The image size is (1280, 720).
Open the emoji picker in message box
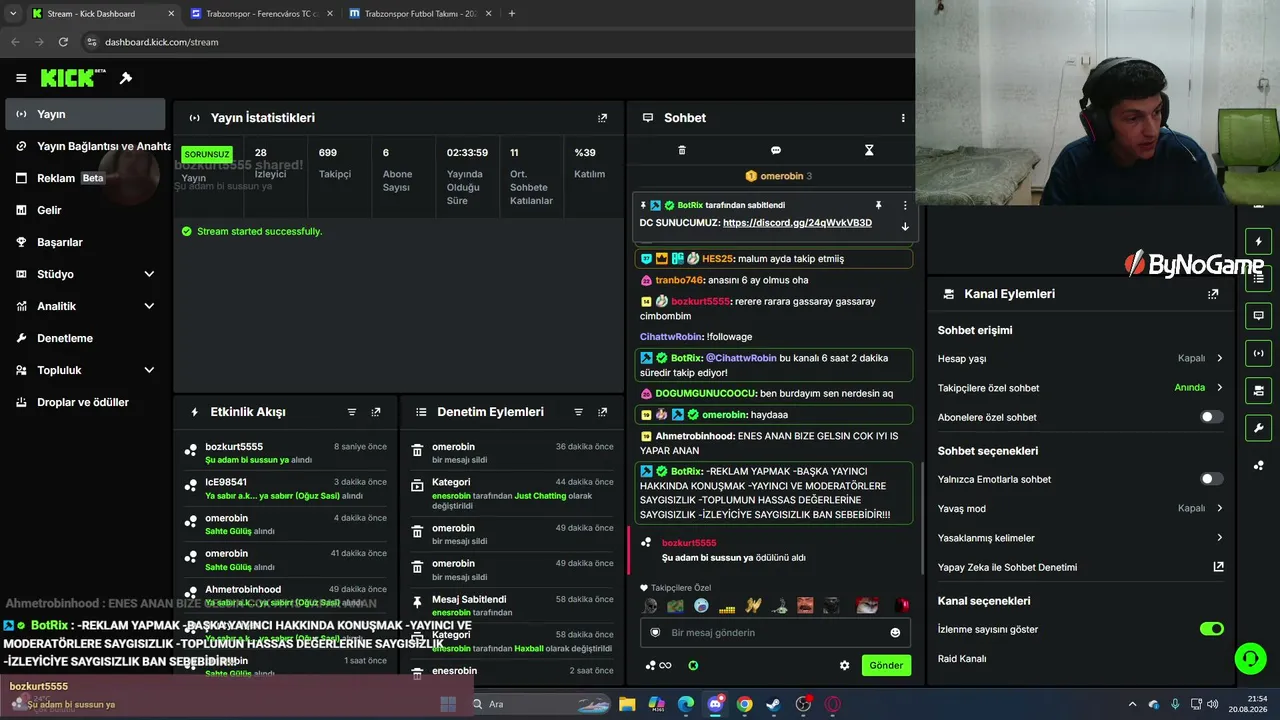895,633
